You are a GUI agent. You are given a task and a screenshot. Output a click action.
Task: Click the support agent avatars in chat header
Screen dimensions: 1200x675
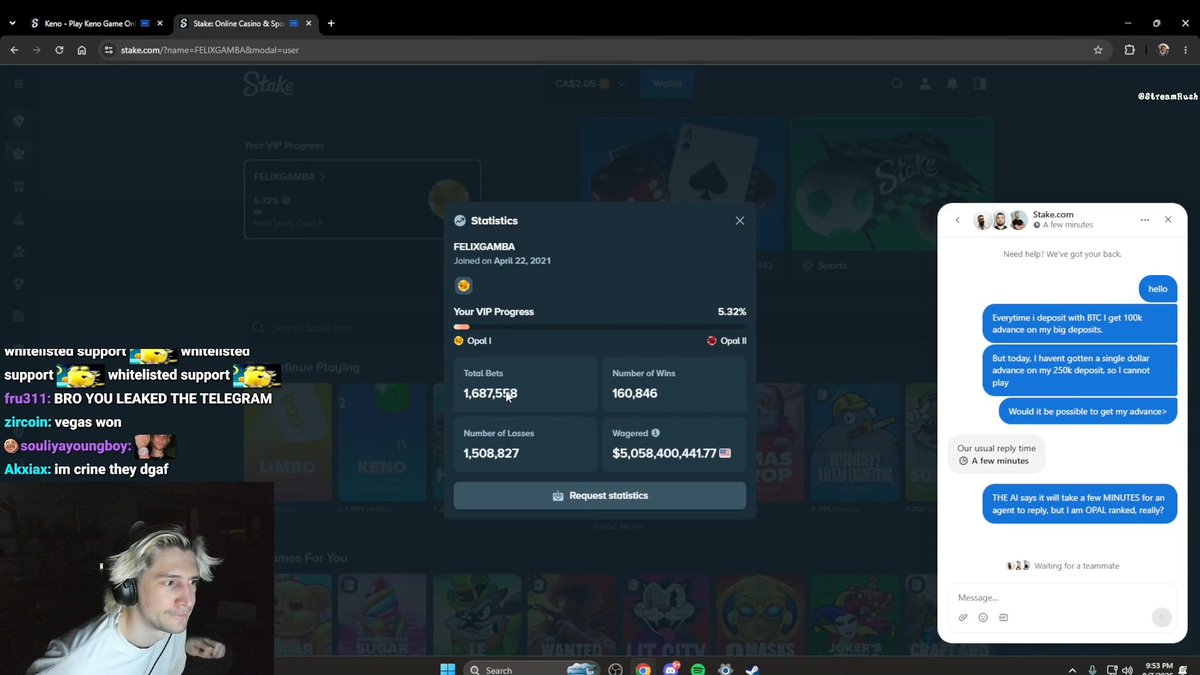click(x=1000, y=220)
